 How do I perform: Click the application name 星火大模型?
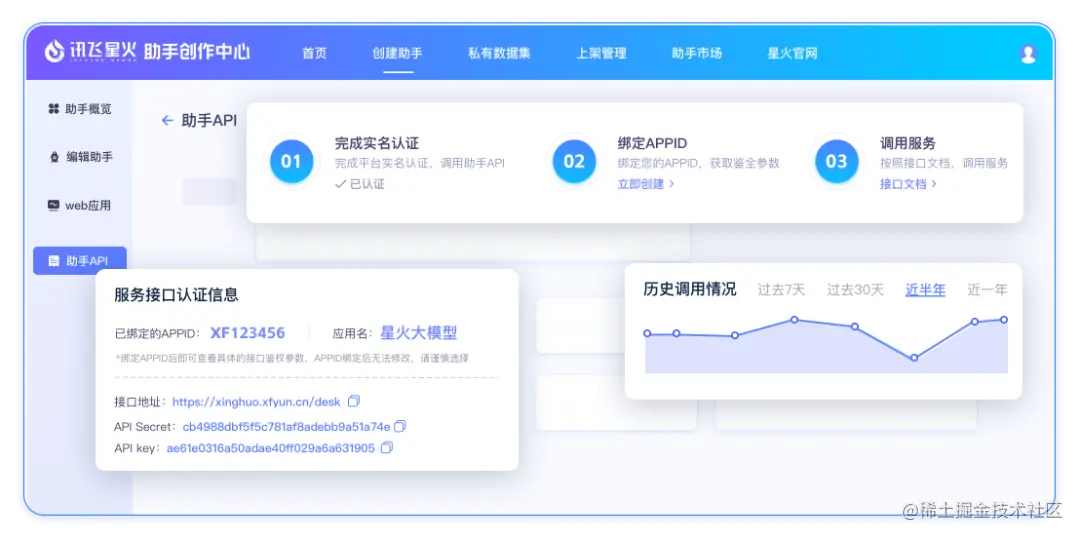(419, 333)
